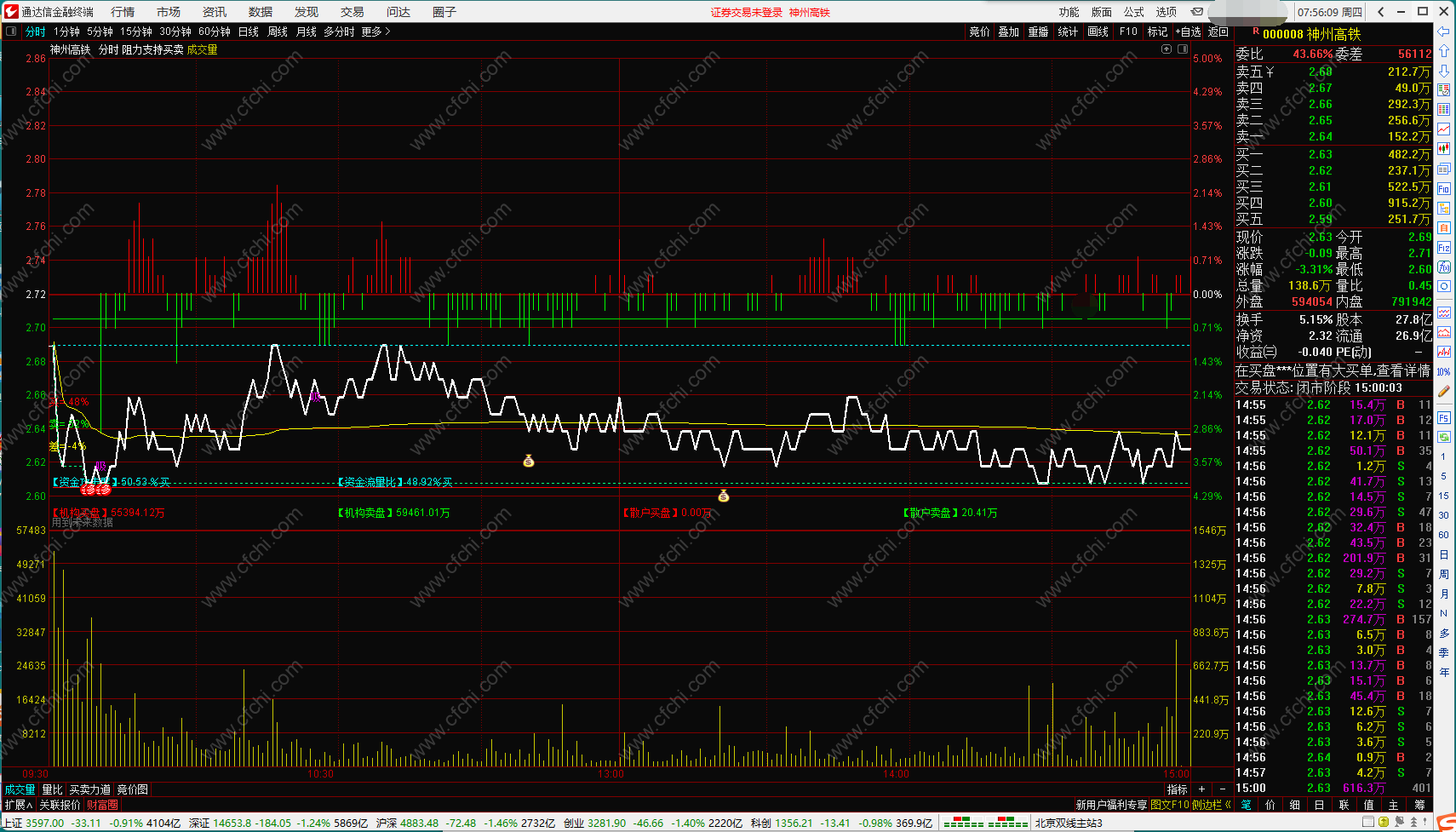Open the trend line chart sidebar icon

tap(1443, 129)
